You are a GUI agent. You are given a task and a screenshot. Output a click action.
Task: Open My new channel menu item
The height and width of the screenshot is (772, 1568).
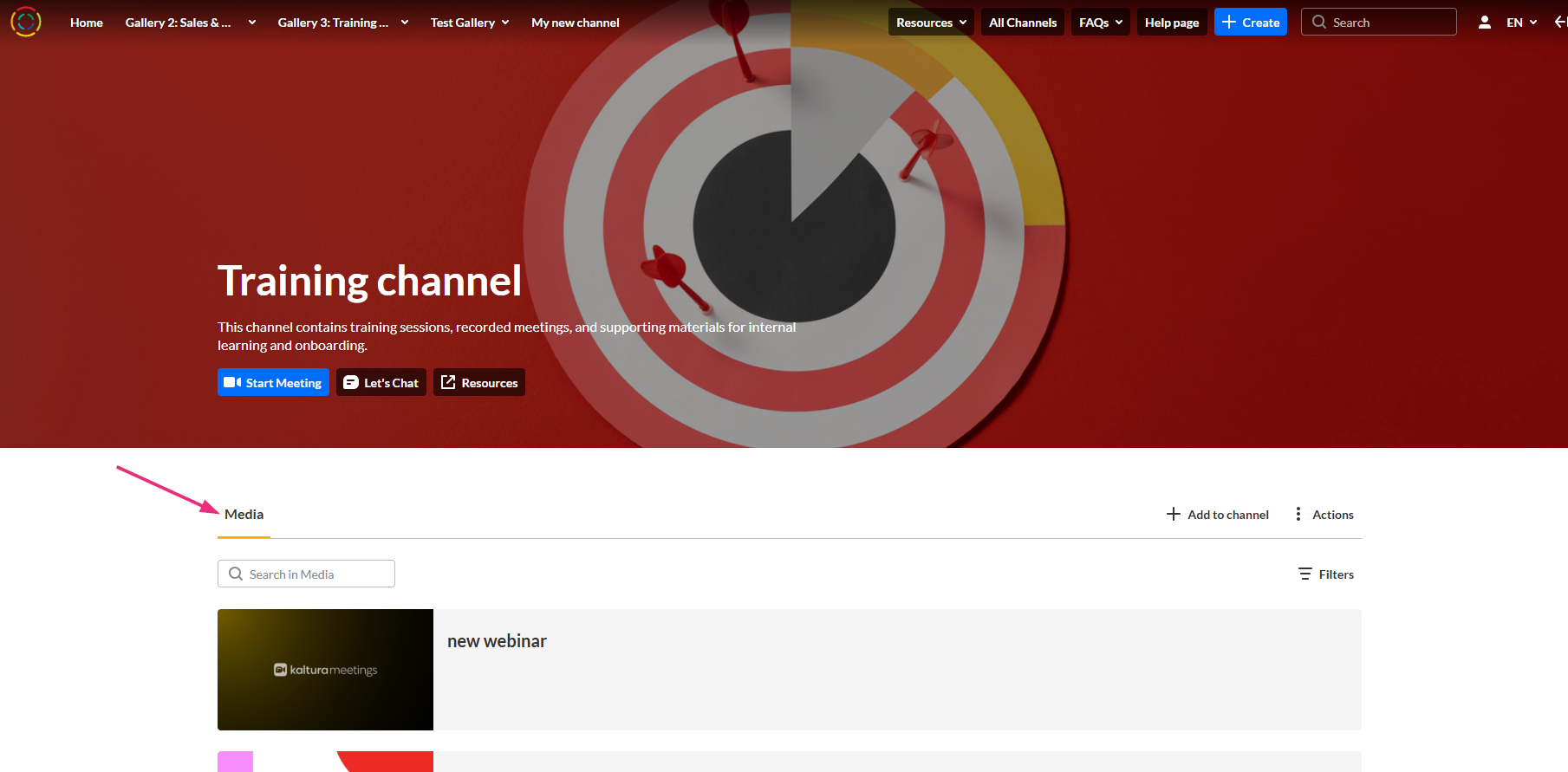click(576, 23)
